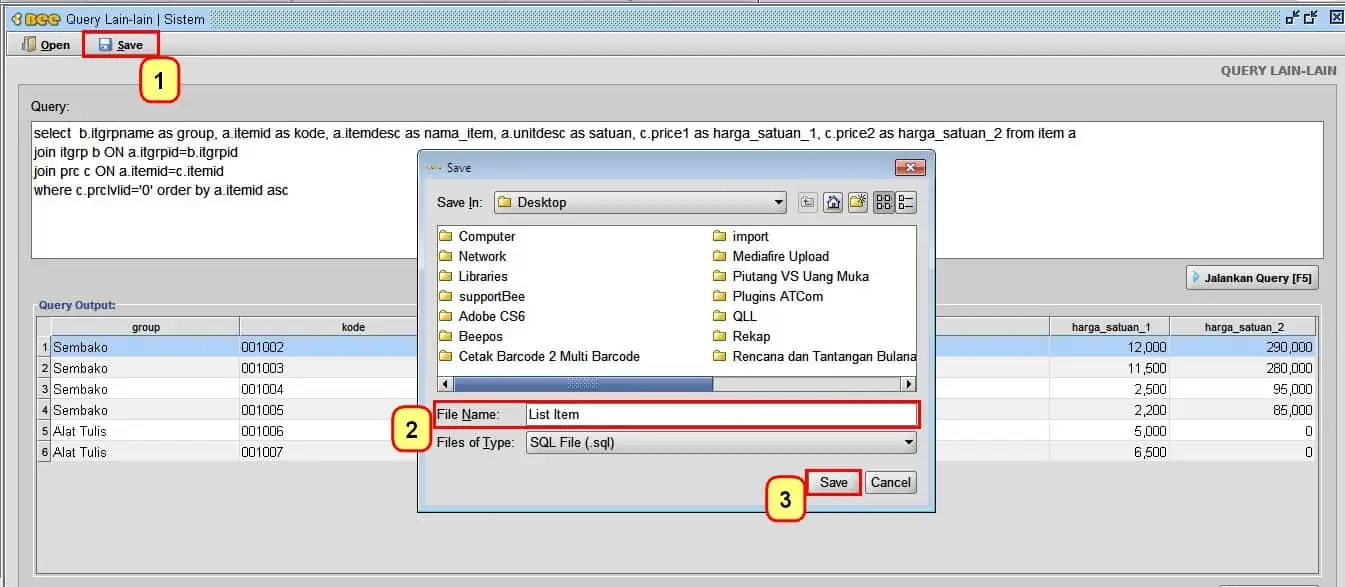The image size is (1345, 587).
Task: Click the 95,000 price cell
Action: coord(1244,389)
